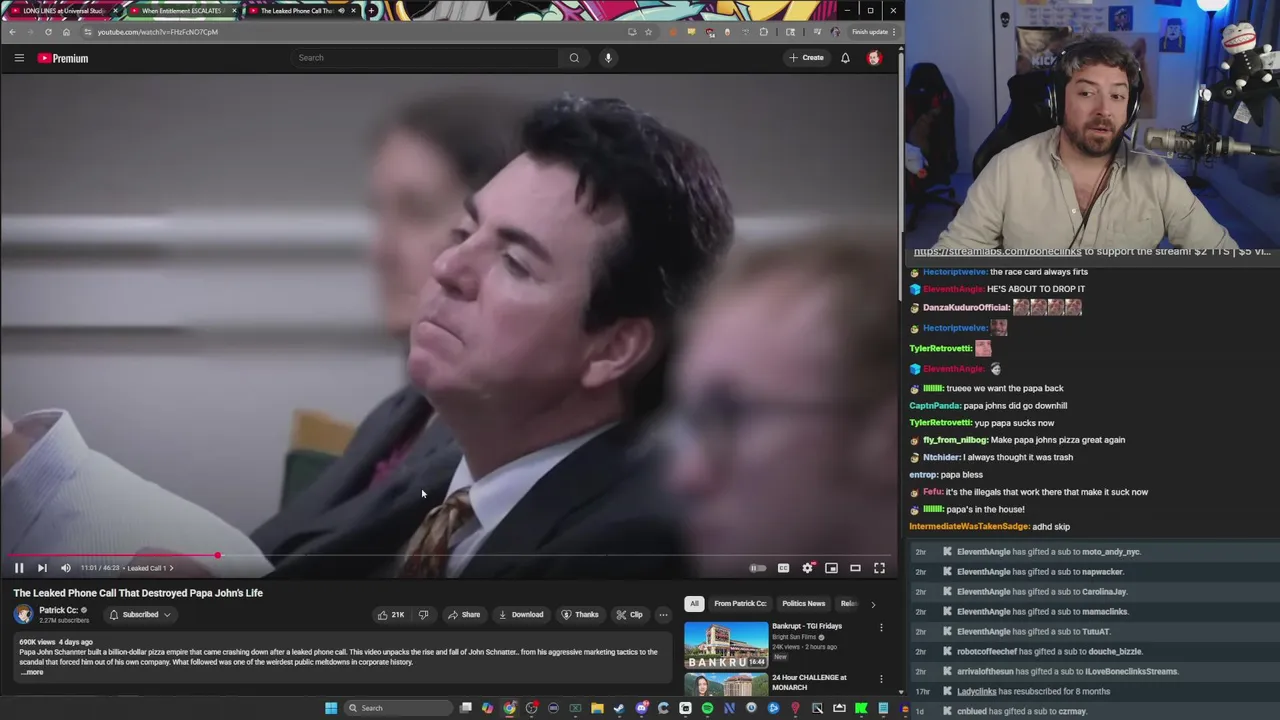The height and width of the screenshot is (720, 1280).
Task: Select the Politics News chip
Action: coord(803,604)
